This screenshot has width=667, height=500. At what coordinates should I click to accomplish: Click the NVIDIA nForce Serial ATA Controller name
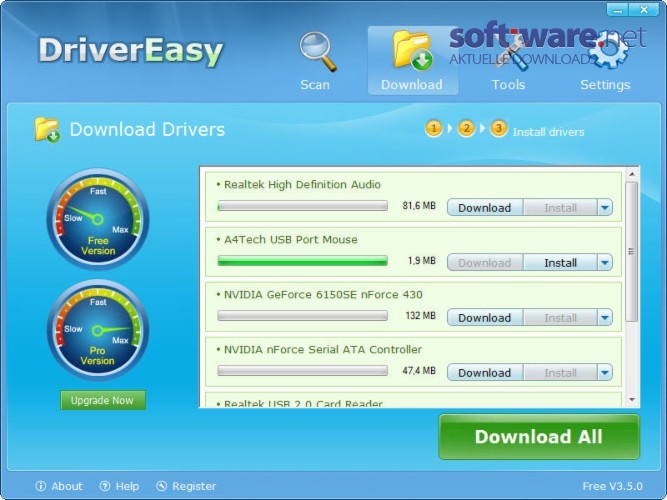(x=322, y=349)
